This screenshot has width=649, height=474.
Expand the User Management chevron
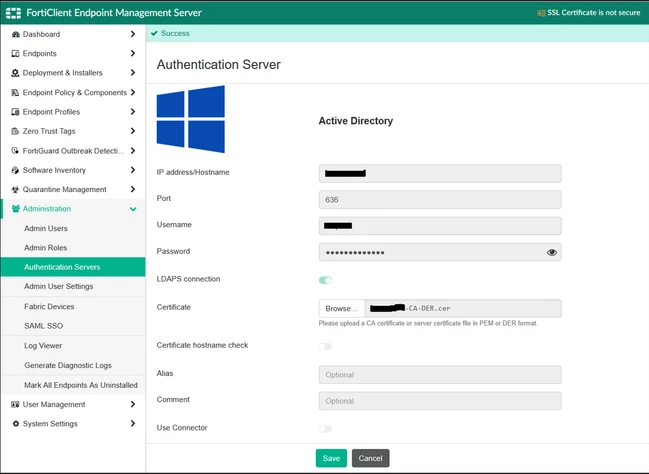[133, 404]
